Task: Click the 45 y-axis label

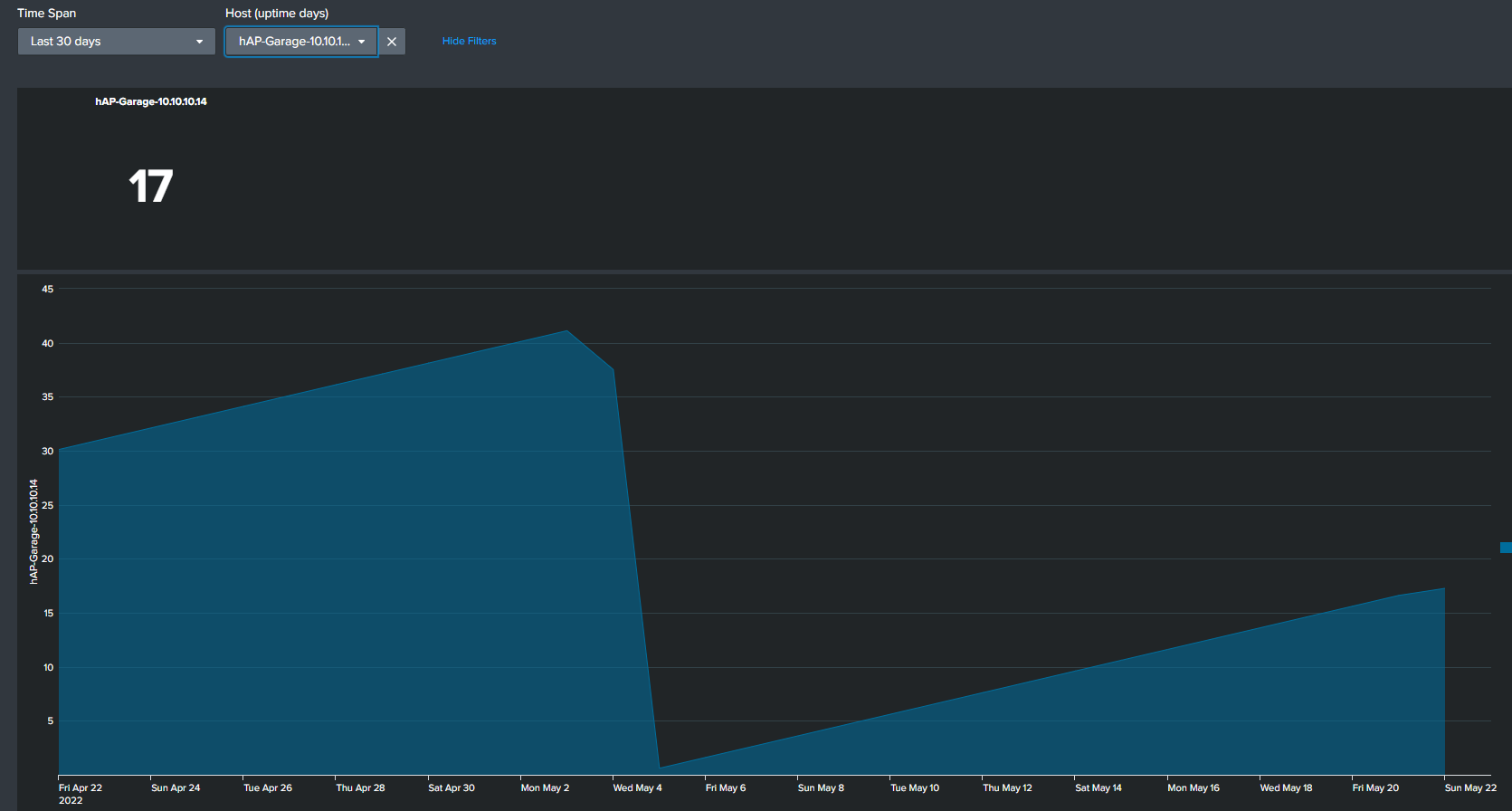Action: click(48, 290)
